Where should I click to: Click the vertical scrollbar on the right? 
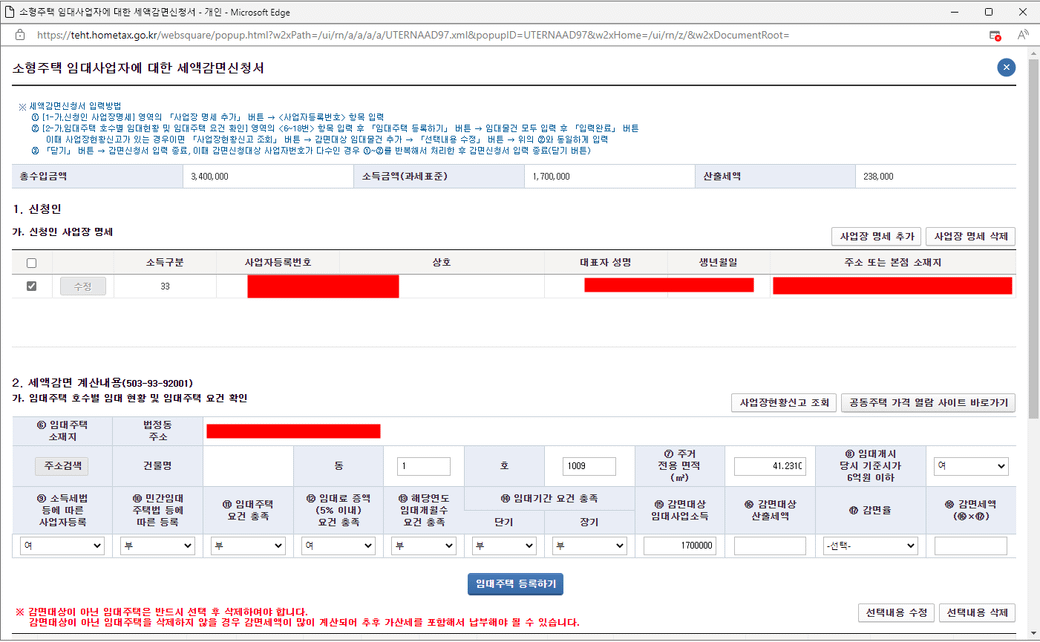pos(1033,300)
